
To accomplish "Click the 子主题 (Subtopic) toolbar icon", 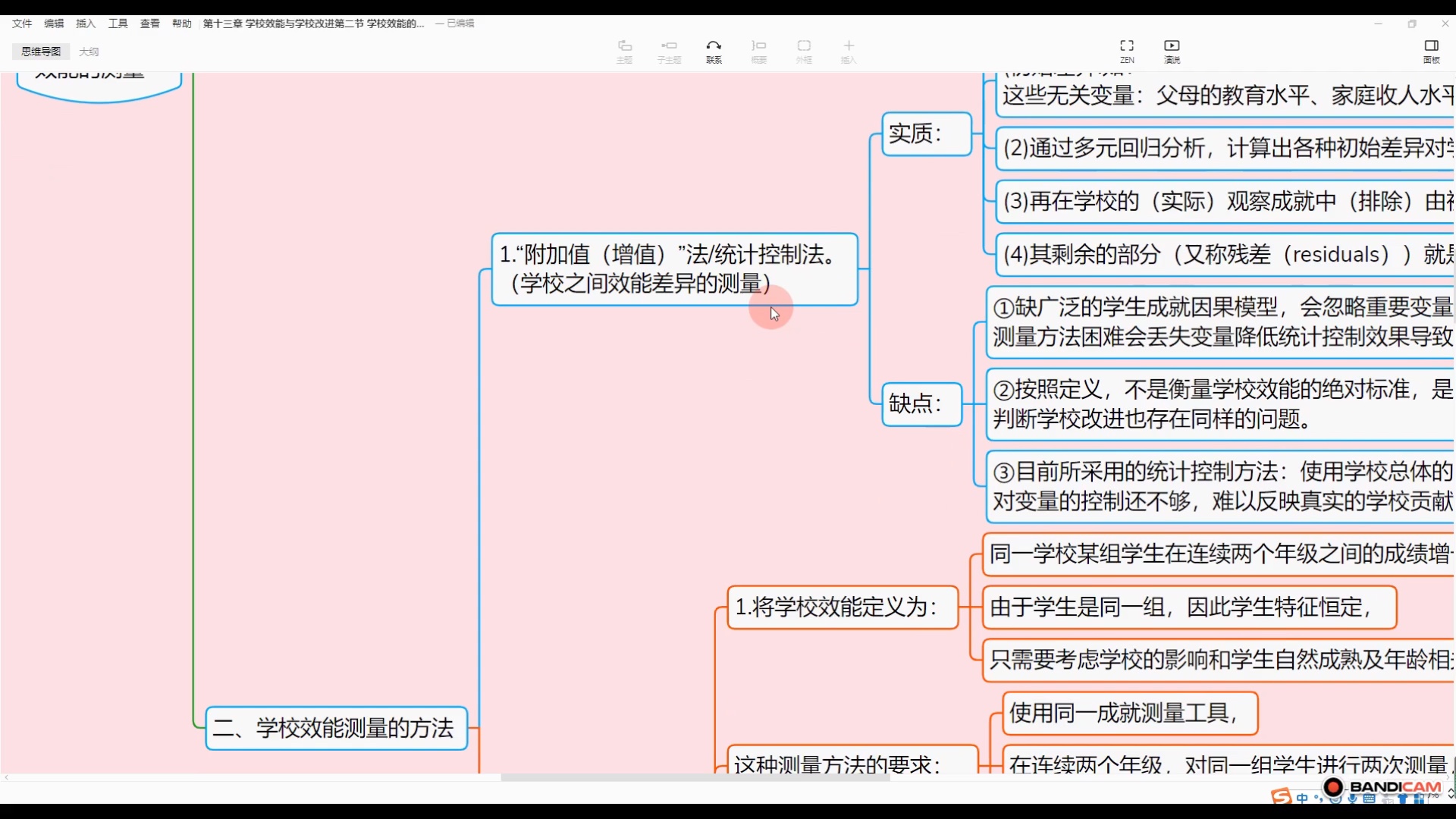I will click(x=669, y=52).
